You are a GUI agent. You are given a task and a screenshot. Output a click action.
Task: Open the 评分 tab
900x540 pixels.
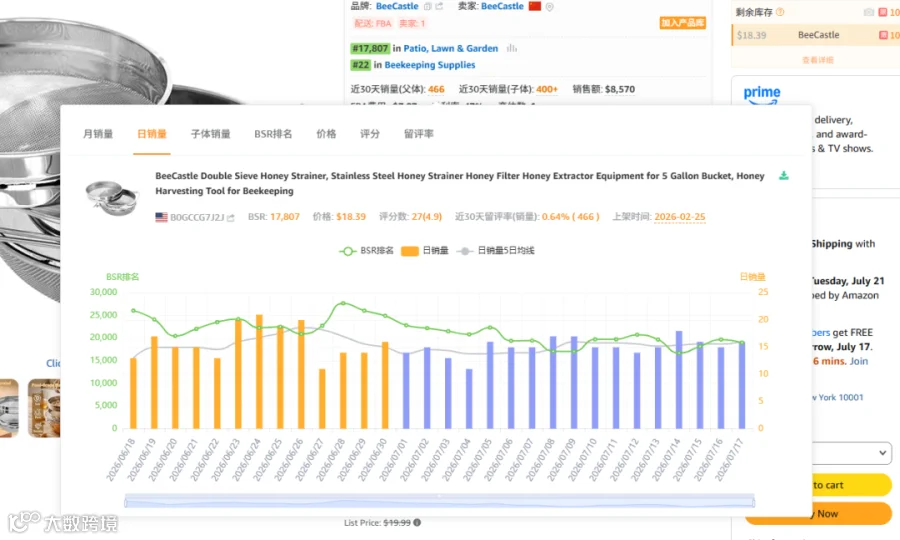point(370,134)
